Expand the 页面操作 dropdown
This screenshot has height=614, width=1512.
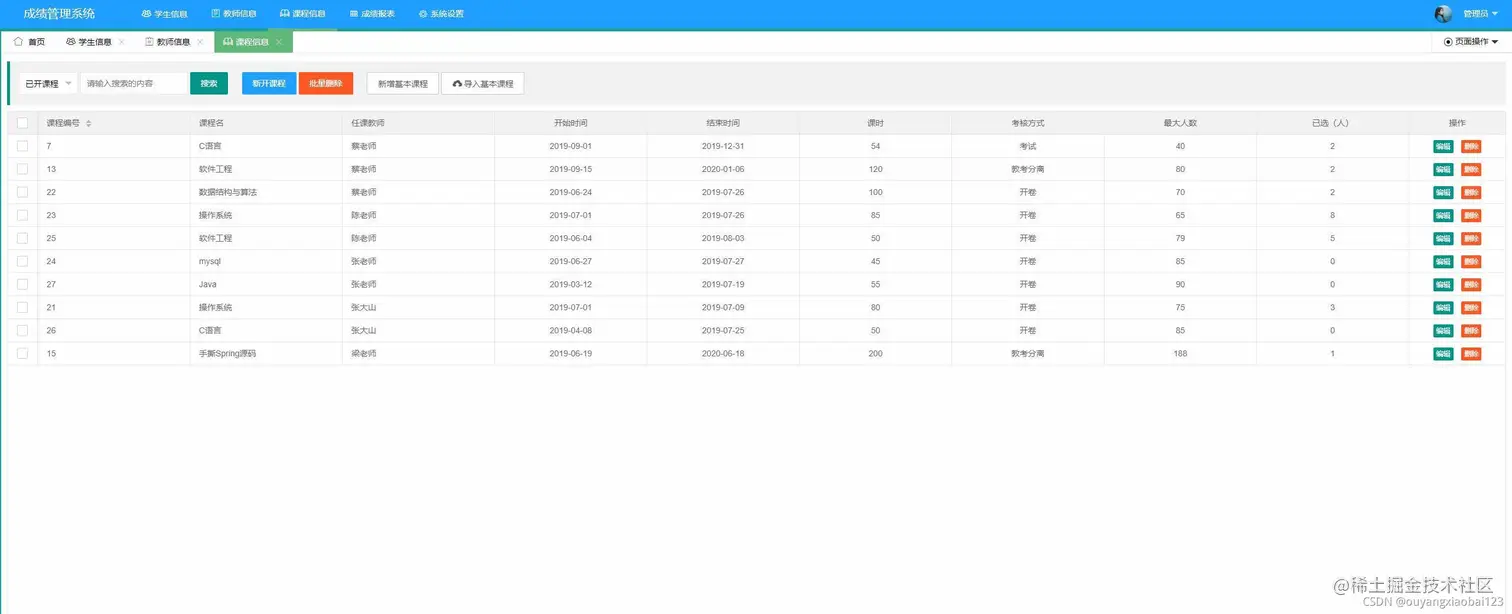coord(1471,42)
